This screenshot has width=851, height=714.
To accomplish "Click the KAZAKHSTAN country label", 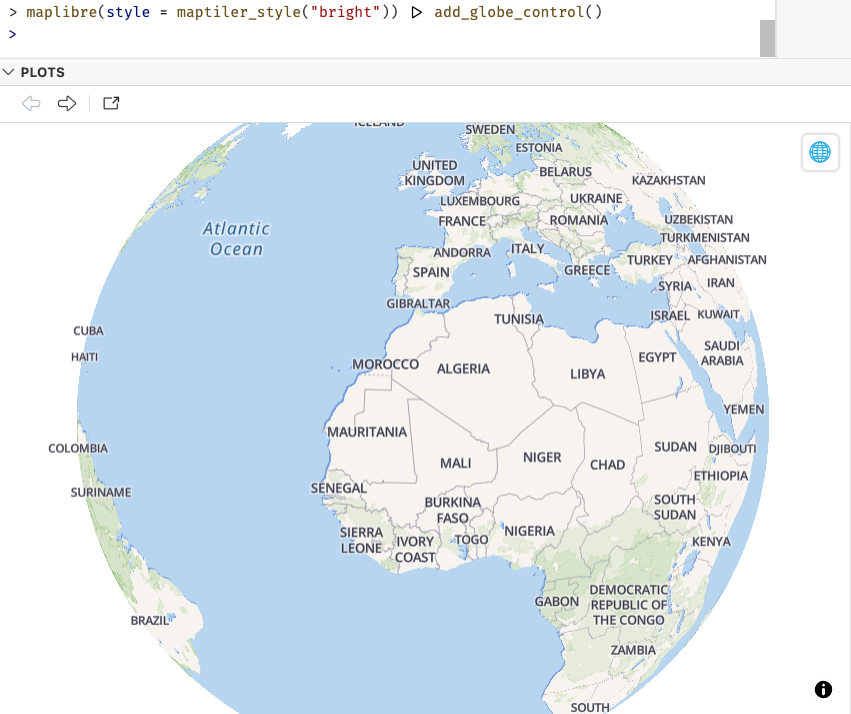I will point(669,180).
